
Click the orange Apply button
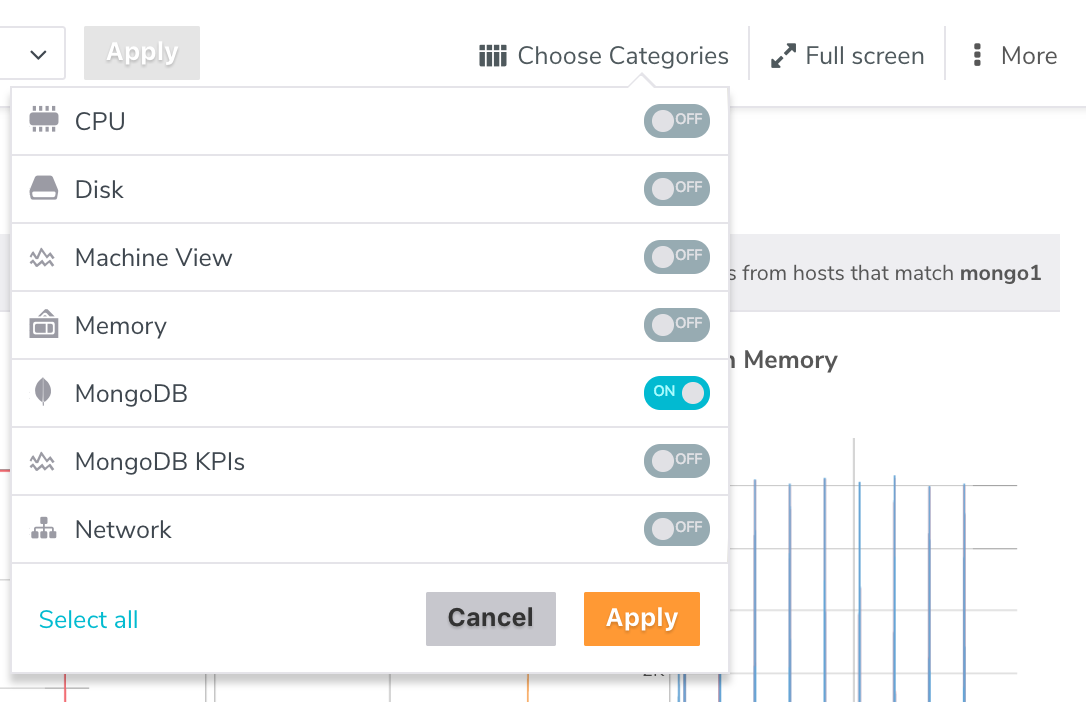[x=641, y=618]
